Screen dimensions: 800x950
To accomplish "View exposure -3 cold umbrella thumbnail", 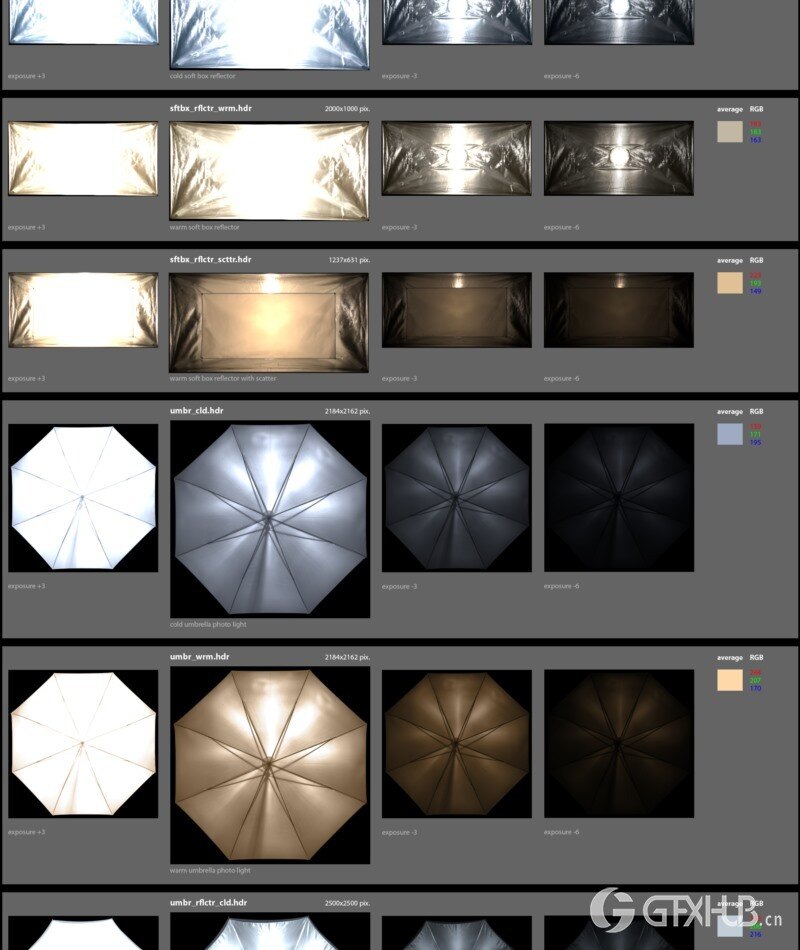I will tap(457, 497).
